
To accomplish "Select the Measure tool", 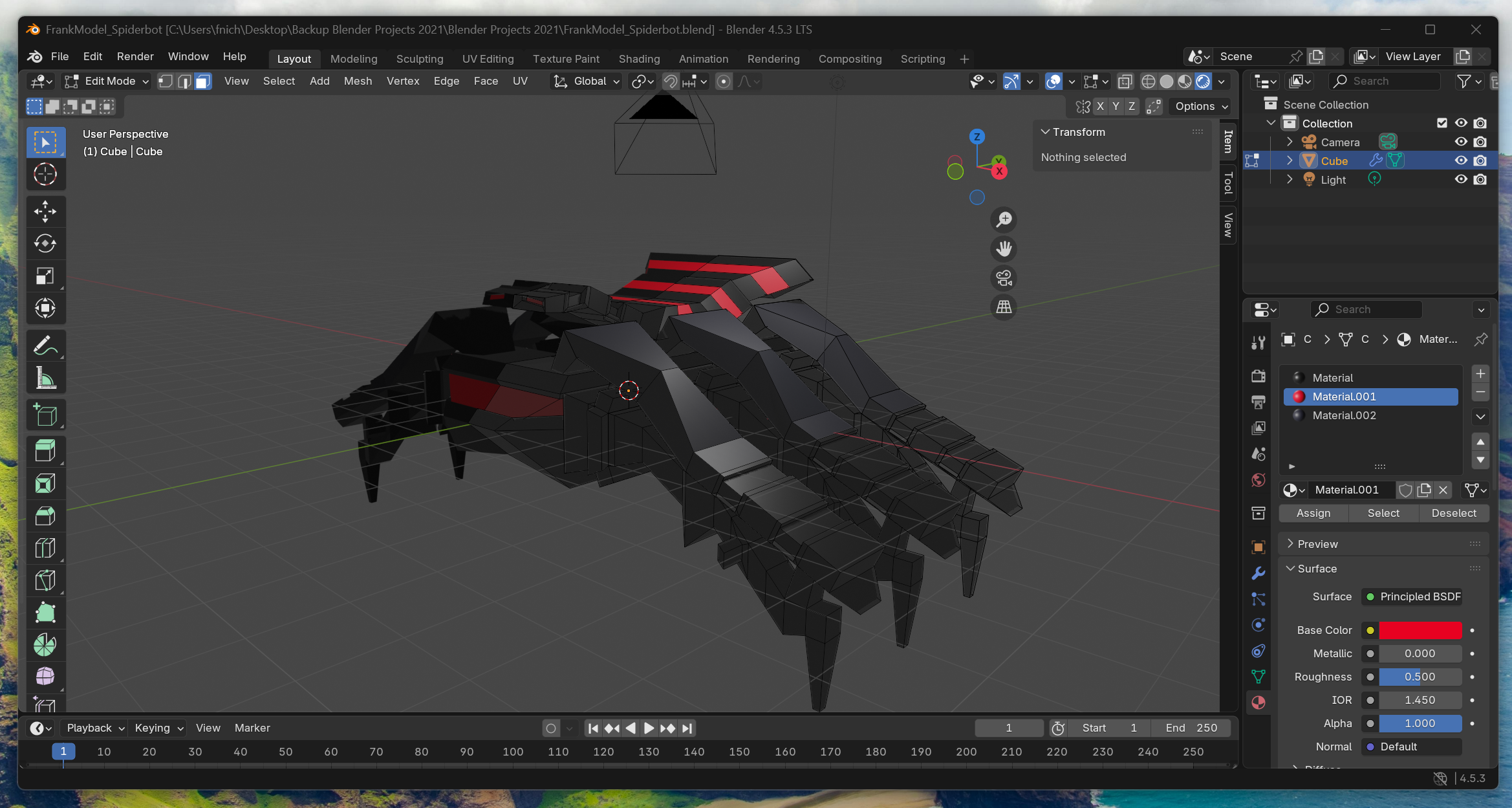I will [x=45, y=378].
